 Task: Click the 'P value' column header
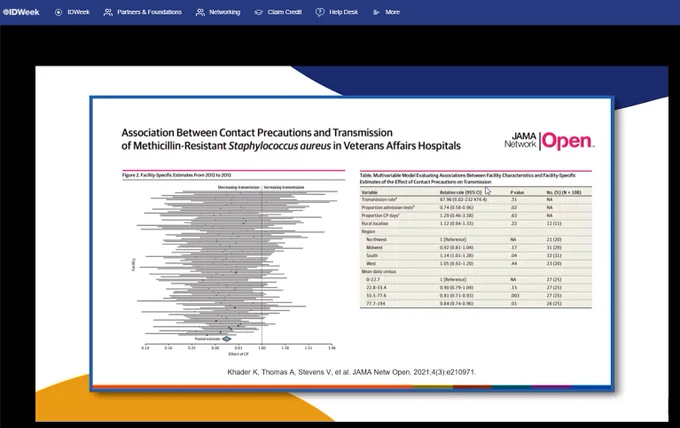[x=517, y=192]
